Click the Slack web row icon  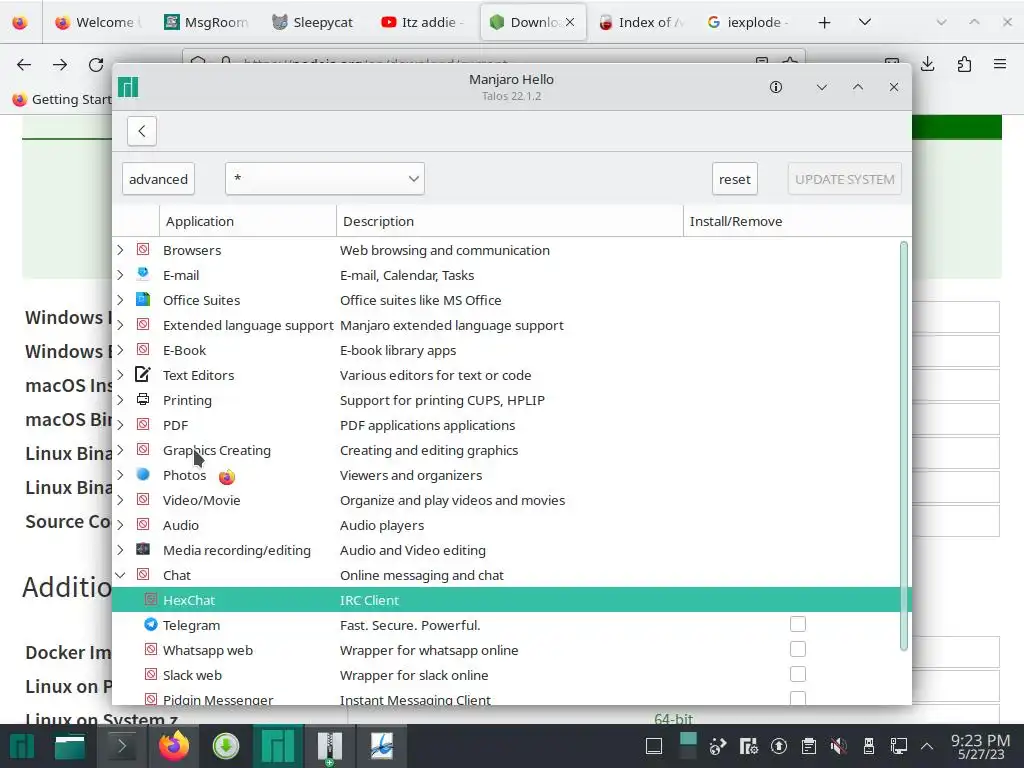[151, 674]
